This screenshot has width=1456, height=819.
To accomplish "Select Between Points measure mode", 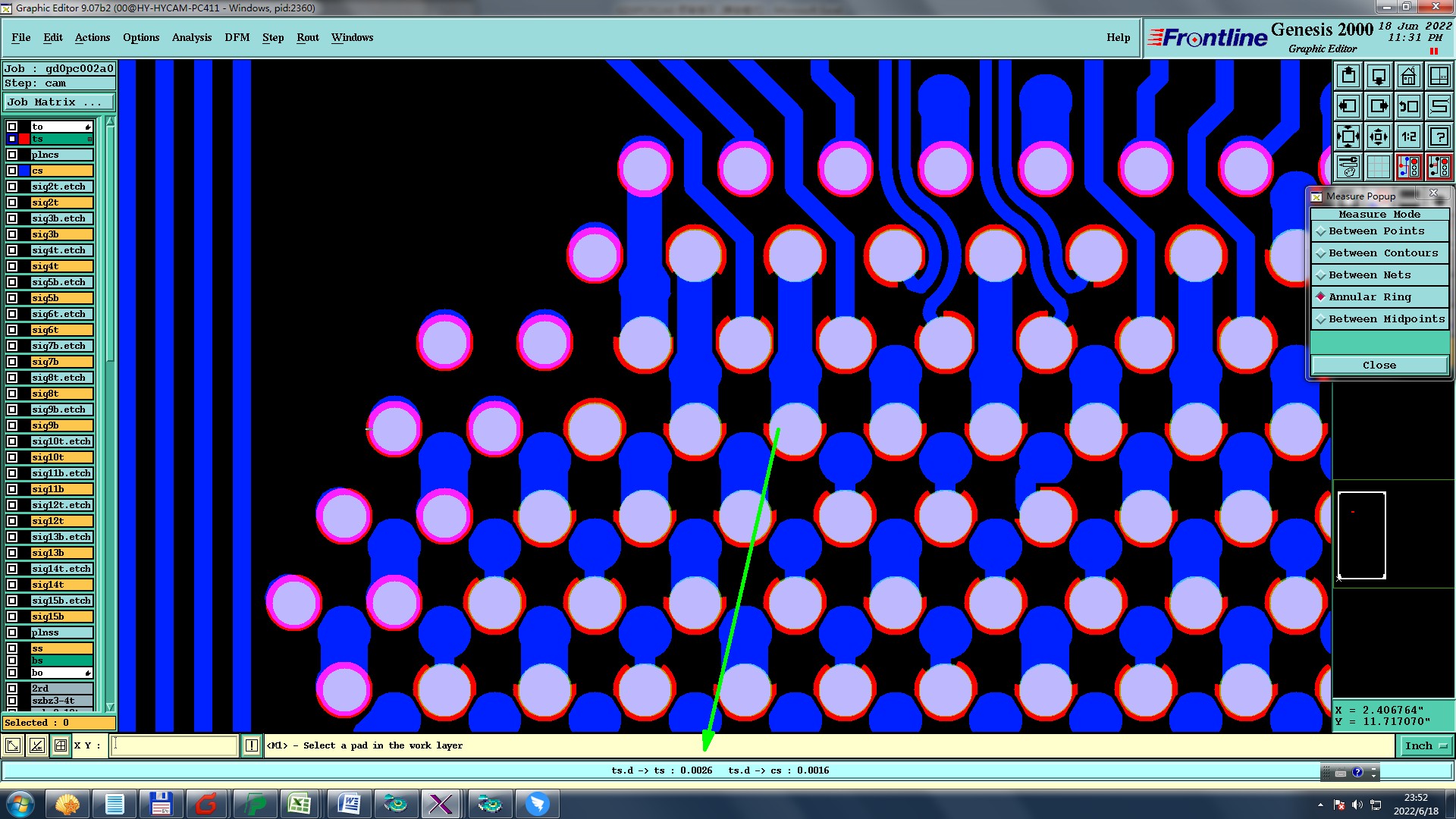I will (1379, 231).
